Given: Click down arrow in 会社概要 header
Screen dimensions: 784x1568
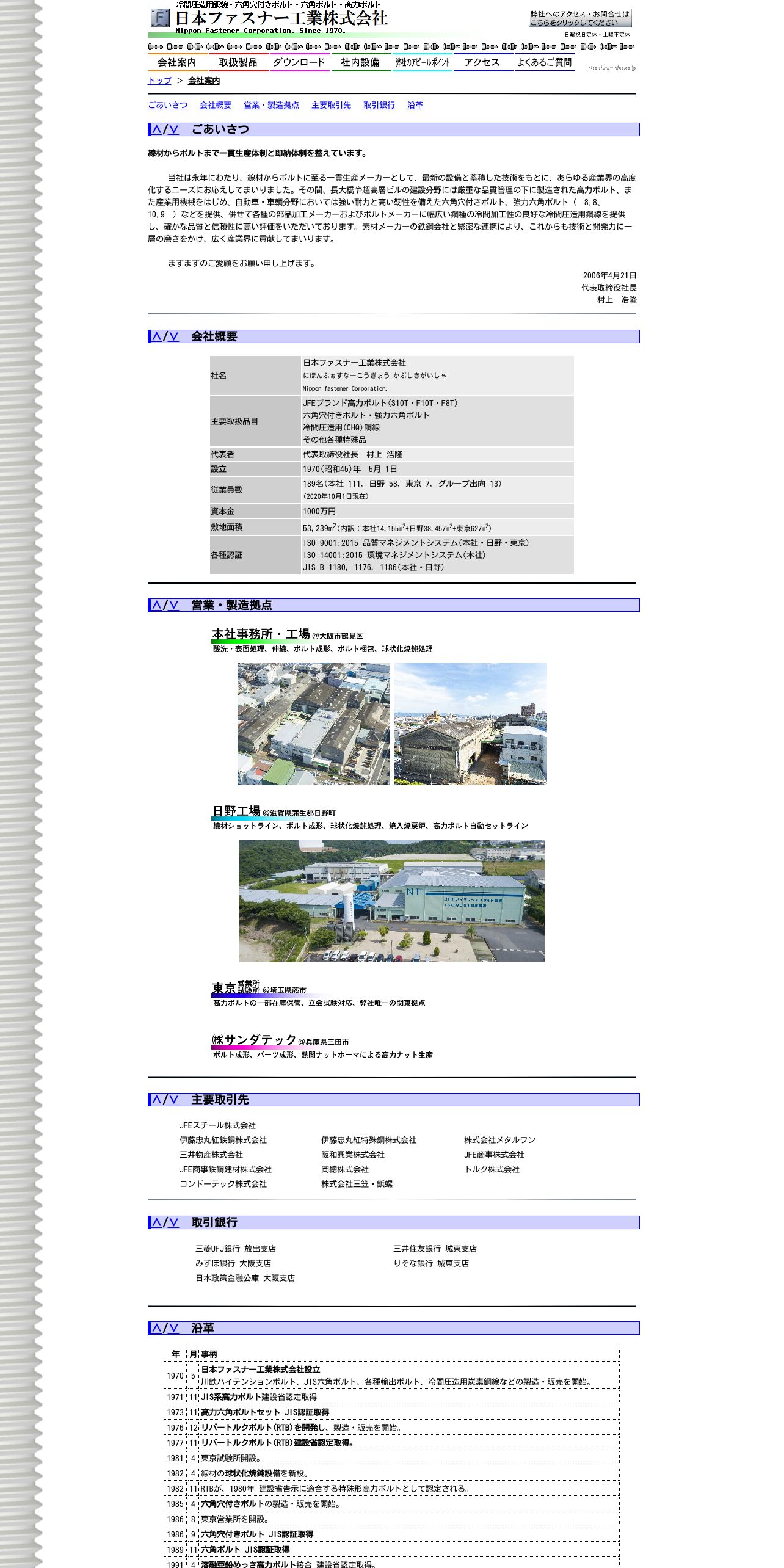Looking at the screenshot, I should coord(174,336).
